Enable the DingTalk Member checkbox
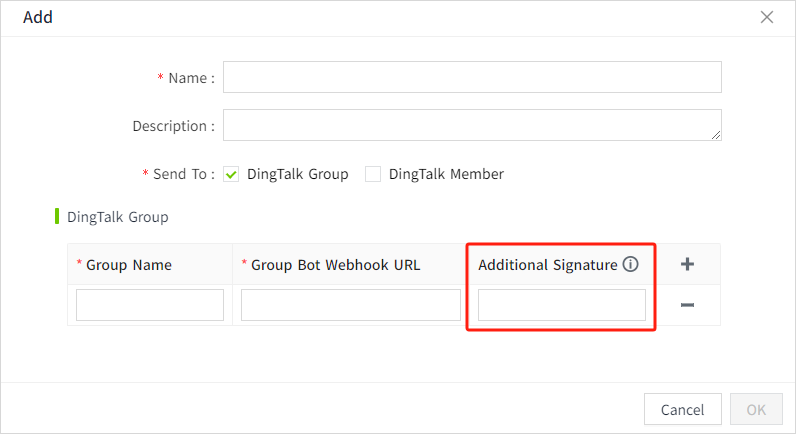Image resolution: width=796 pixels, height=434 pixels. click(373, 174)
